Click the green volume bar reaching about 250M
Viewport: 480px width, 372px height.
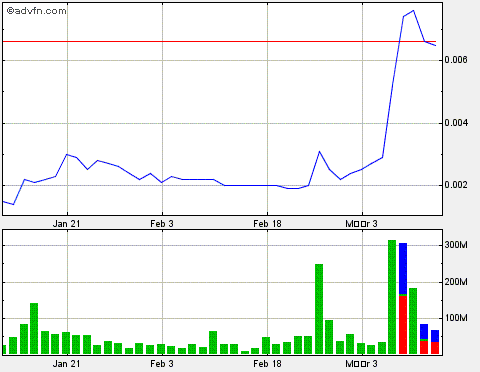coord(319,309)
